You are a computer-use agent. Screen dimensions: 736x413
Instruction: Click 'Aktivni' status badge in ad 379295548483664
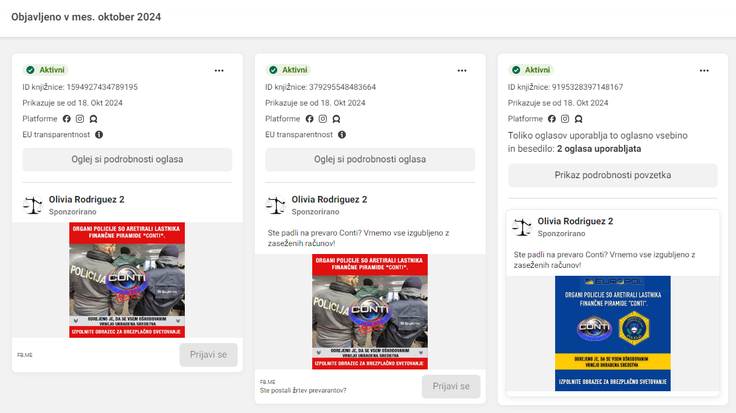pos(288,70)
